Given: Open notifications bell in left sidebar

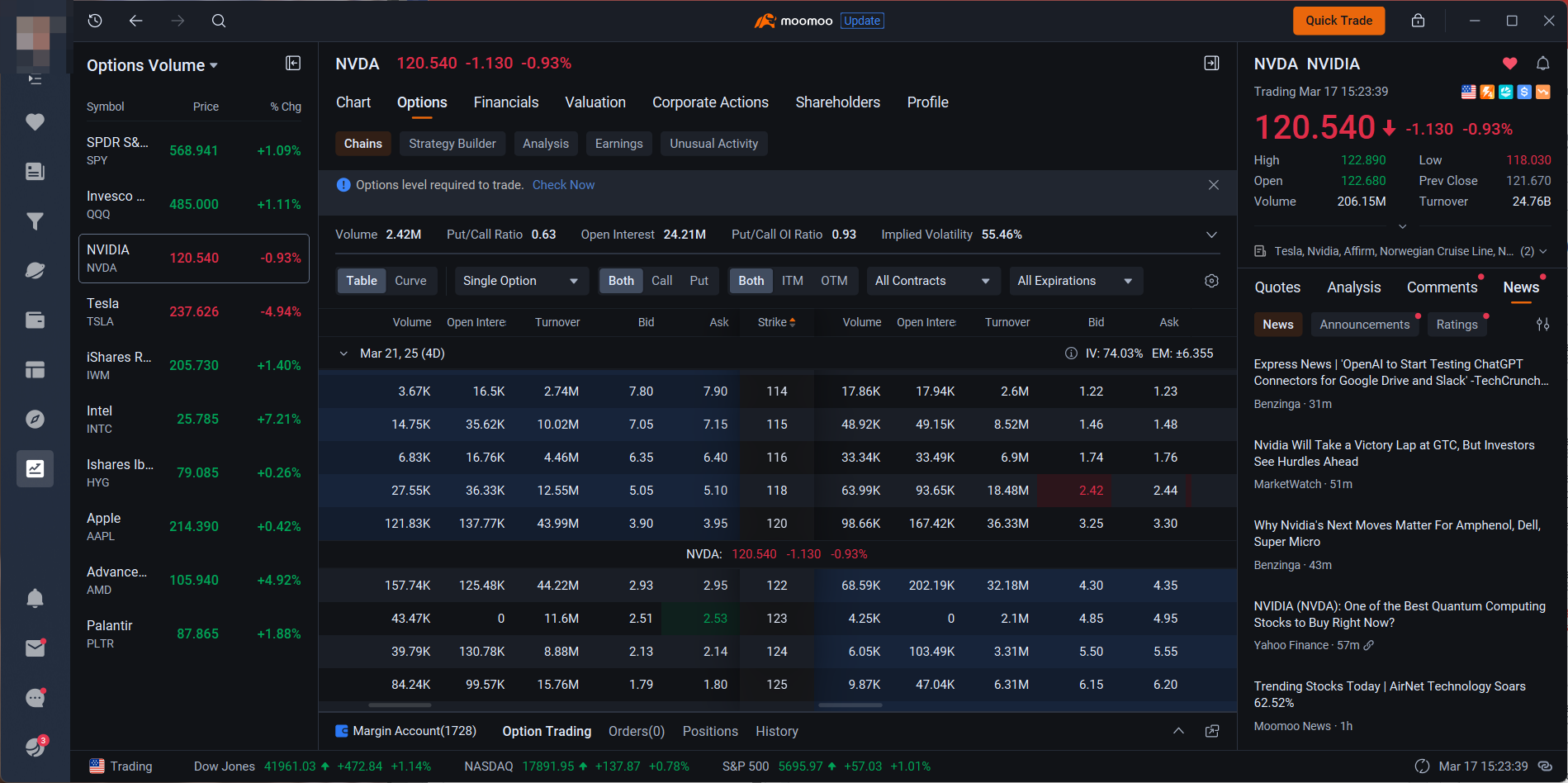Looking at the screenshot, I should (35, 598).
